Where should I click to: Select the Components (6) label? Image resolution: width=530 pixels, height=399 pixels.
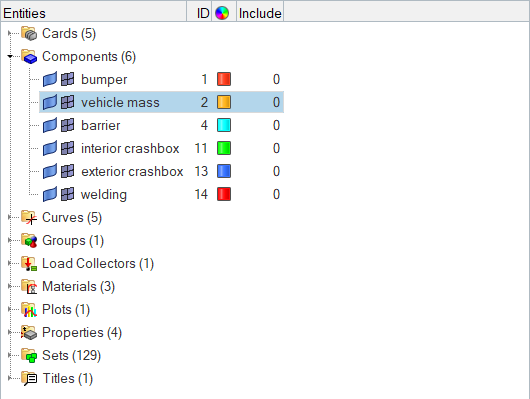(89, 56)
